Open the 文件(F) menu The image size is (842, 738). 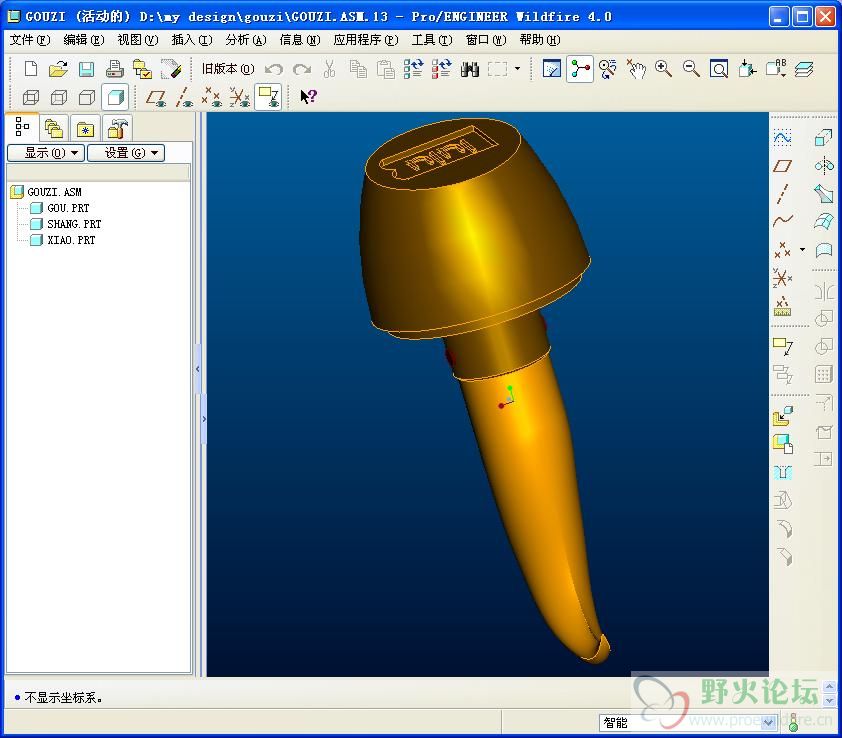click(30, 40)
